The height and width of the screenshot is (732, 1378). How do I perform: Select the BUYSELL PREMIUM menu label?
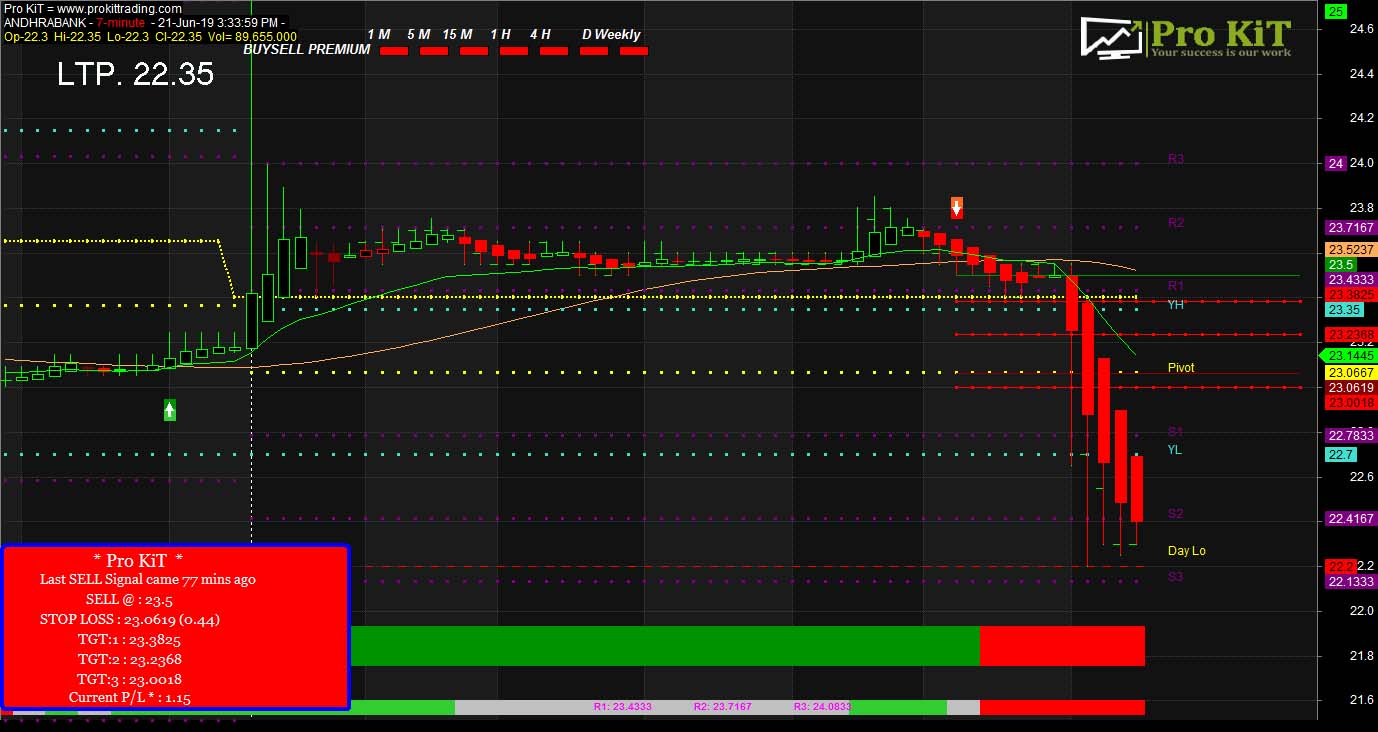click(306, 48)
